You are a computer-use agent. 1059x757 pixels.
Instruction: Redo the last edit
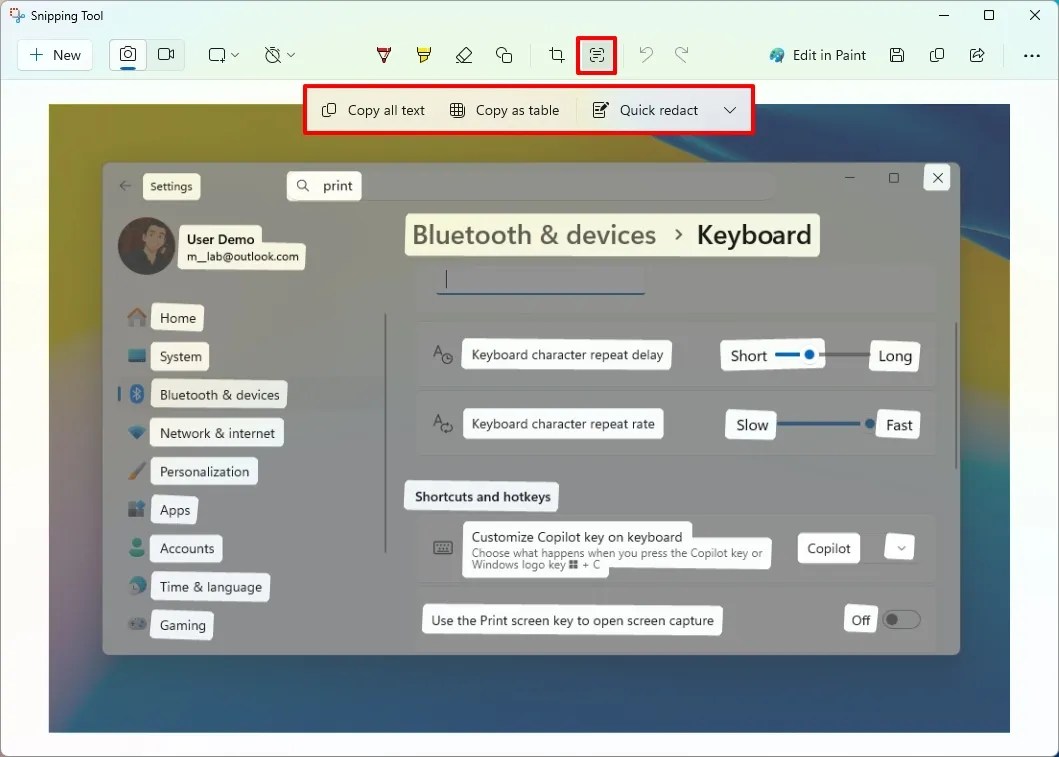pos(681,55)
